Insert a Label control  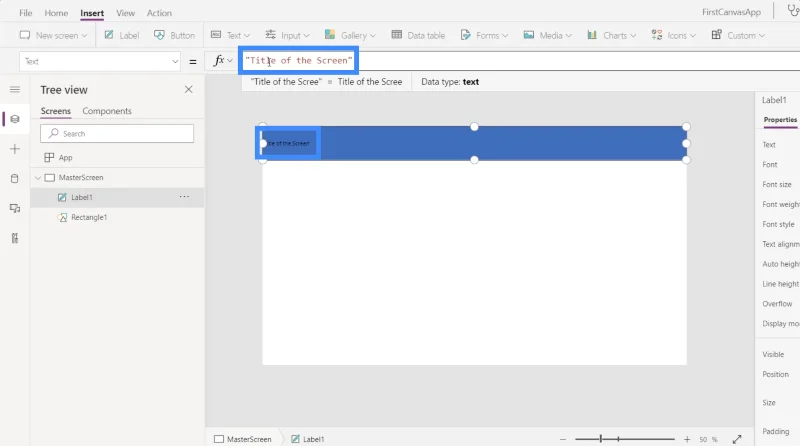(121, 35)
